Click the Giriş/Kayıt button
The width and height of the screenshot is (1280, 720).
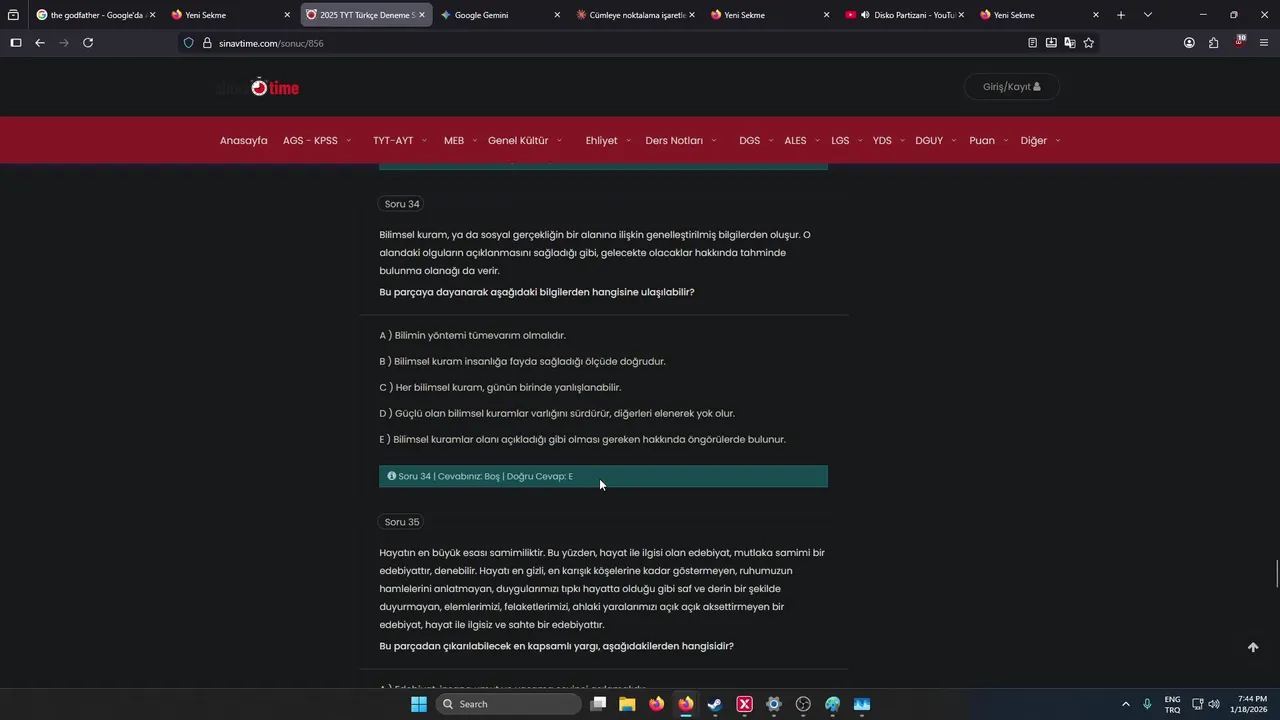(x=1011, y=87)
